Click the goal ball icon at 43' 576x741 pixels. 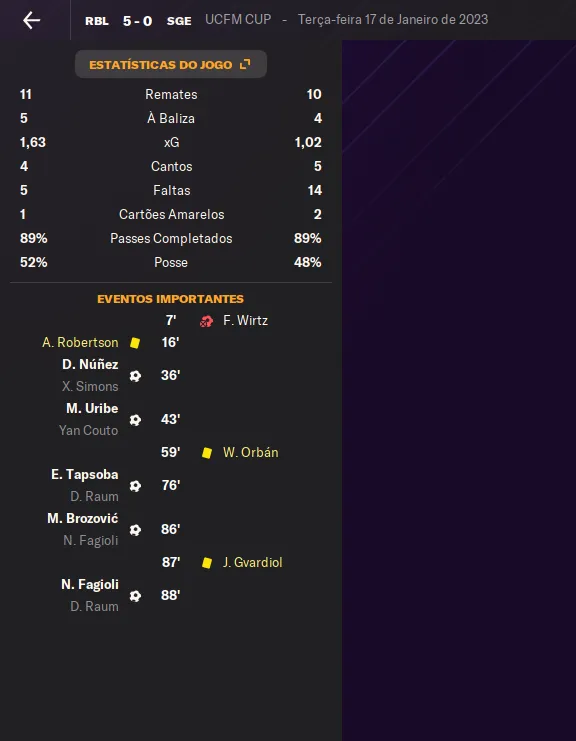[x=135, y=420]
